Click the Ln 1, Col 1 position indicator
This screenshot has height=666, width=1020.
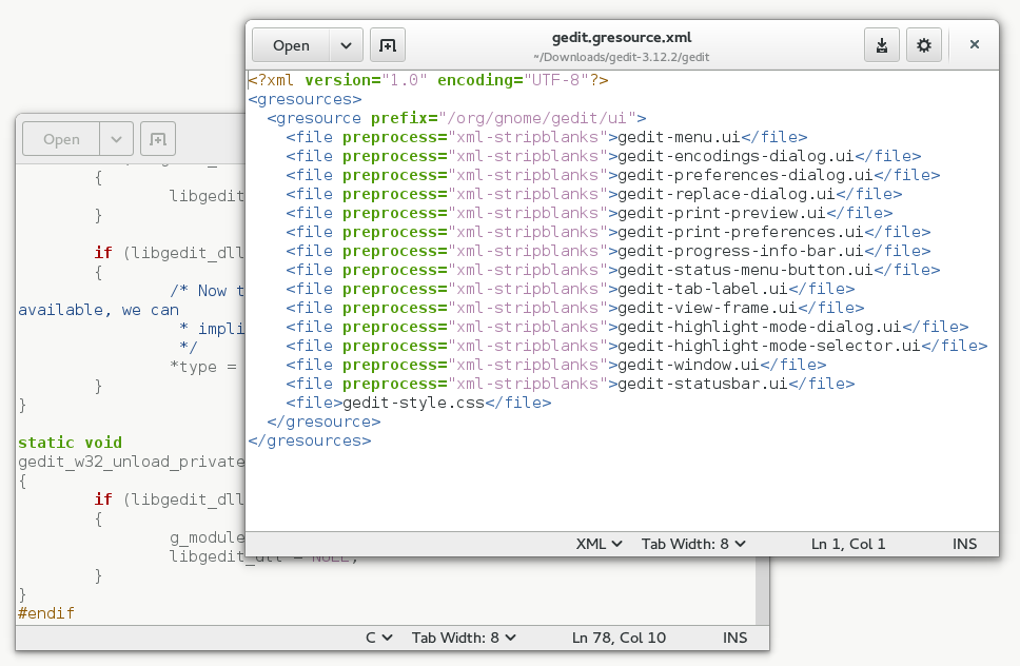coord(848,544)
